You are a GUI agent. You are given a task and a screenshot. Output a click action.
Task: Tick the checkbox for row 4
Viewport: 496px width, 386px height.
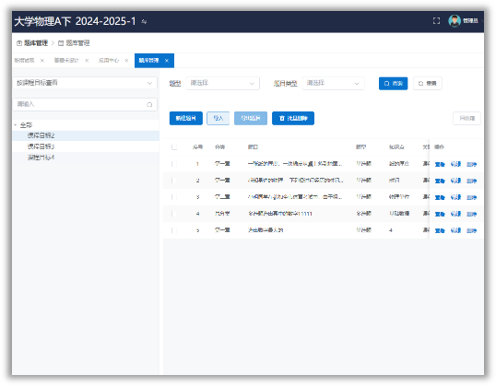[174, 214]
